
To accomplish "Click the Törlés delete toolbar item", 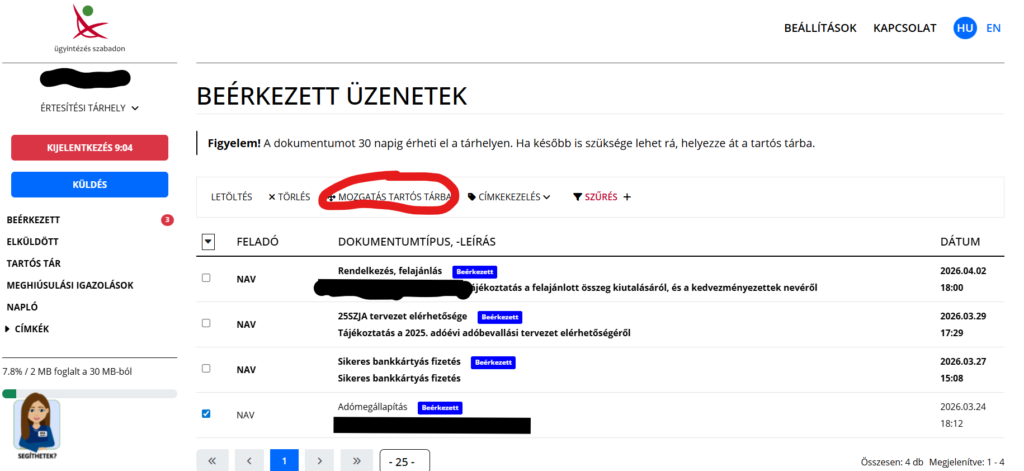I will click(x=289, y=197).
